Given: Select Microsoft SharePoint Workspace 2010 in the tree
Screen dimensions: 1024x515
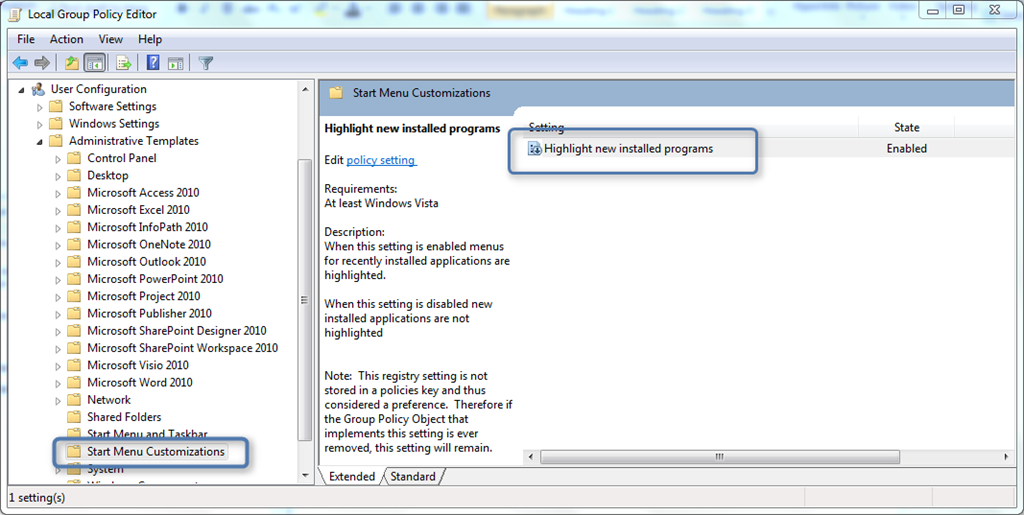Looking at the screenshot, I should (x=182, y=348).
